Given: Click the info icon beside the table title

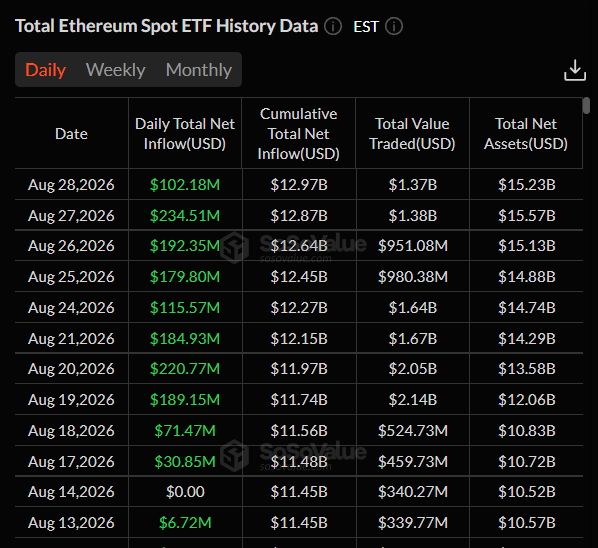Looking at the screenshot, I should click(x=333, y=27).
